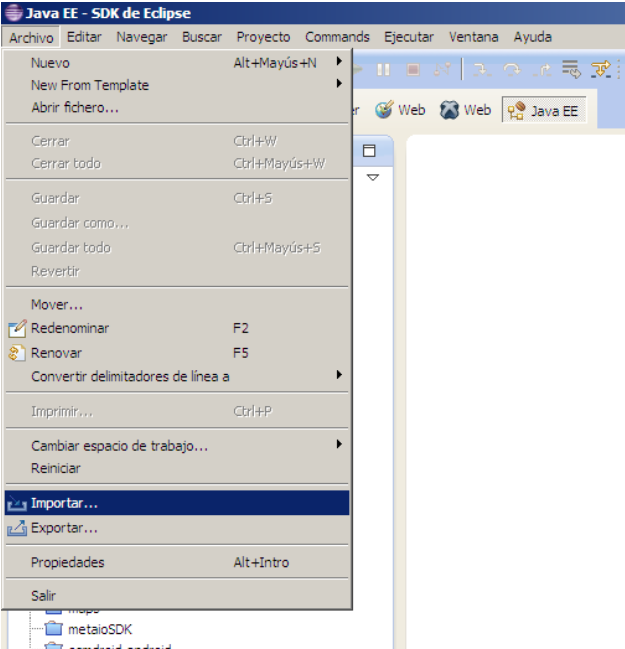The height and width of the screenshot is (649, 625).
Task: Switch to Web perspective with globe icon
Action: 400,110
